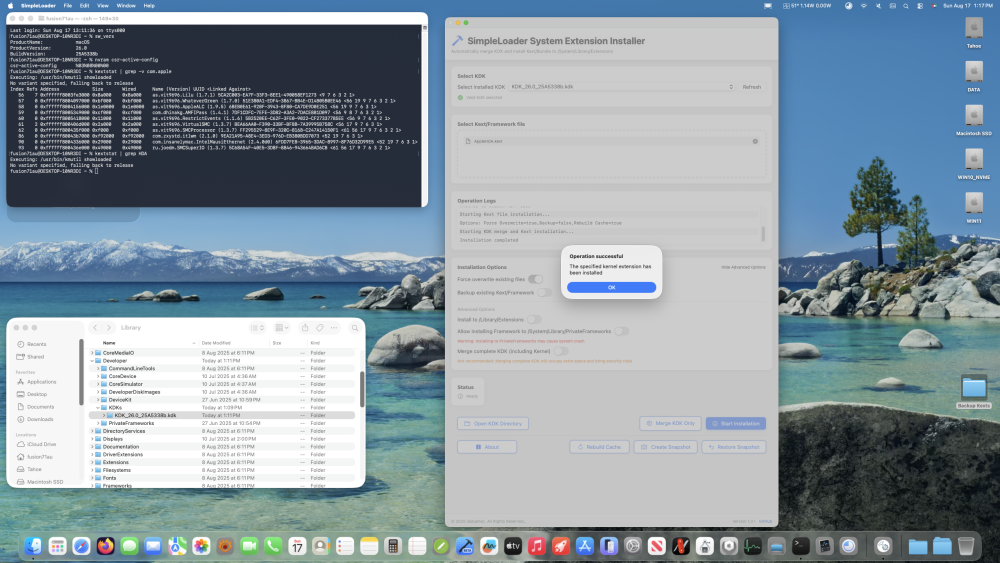Open the Select installed KDK dropdown
1000x563 pixels.
point(622,87)
